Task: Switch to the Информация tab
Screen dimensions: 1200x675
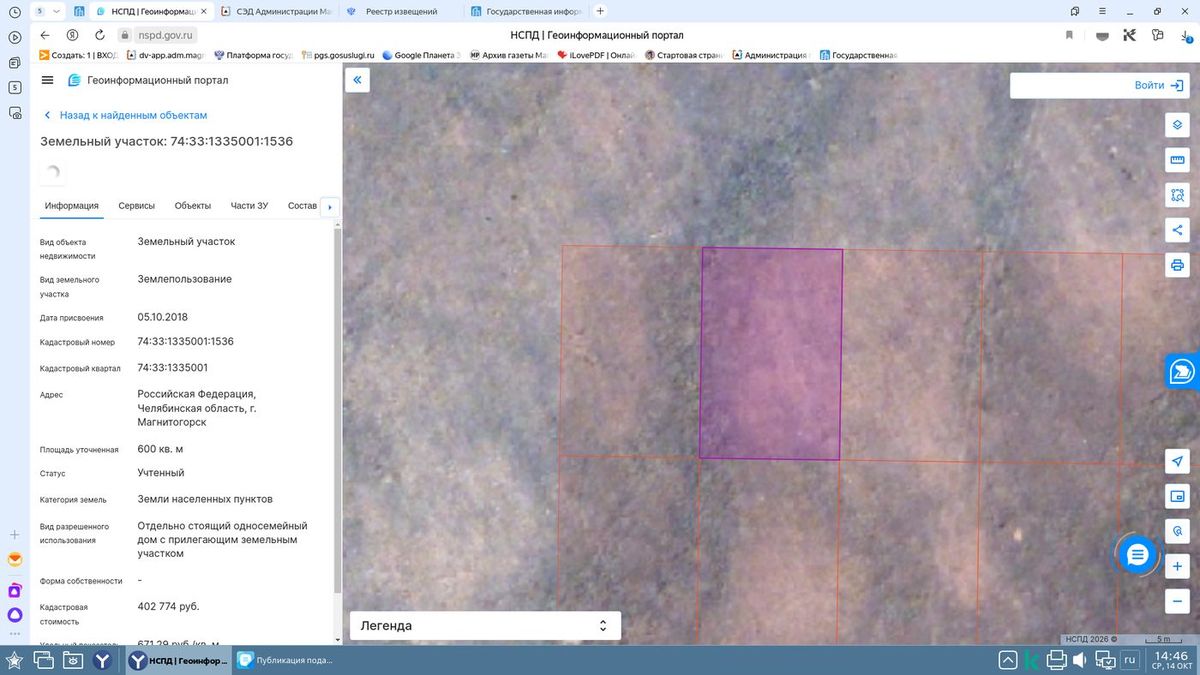Action: [71, 206]
